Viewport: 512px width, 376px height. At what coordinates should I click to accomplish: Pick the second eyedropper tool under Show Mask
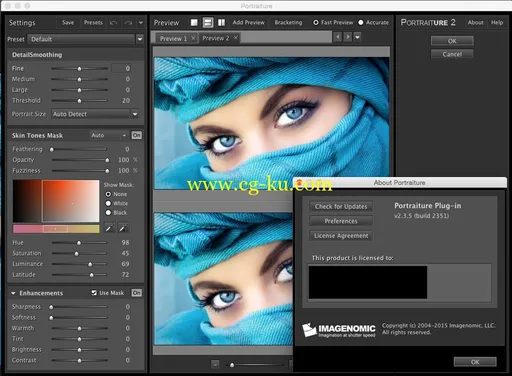pyautogui.click(x=123, y=228)
